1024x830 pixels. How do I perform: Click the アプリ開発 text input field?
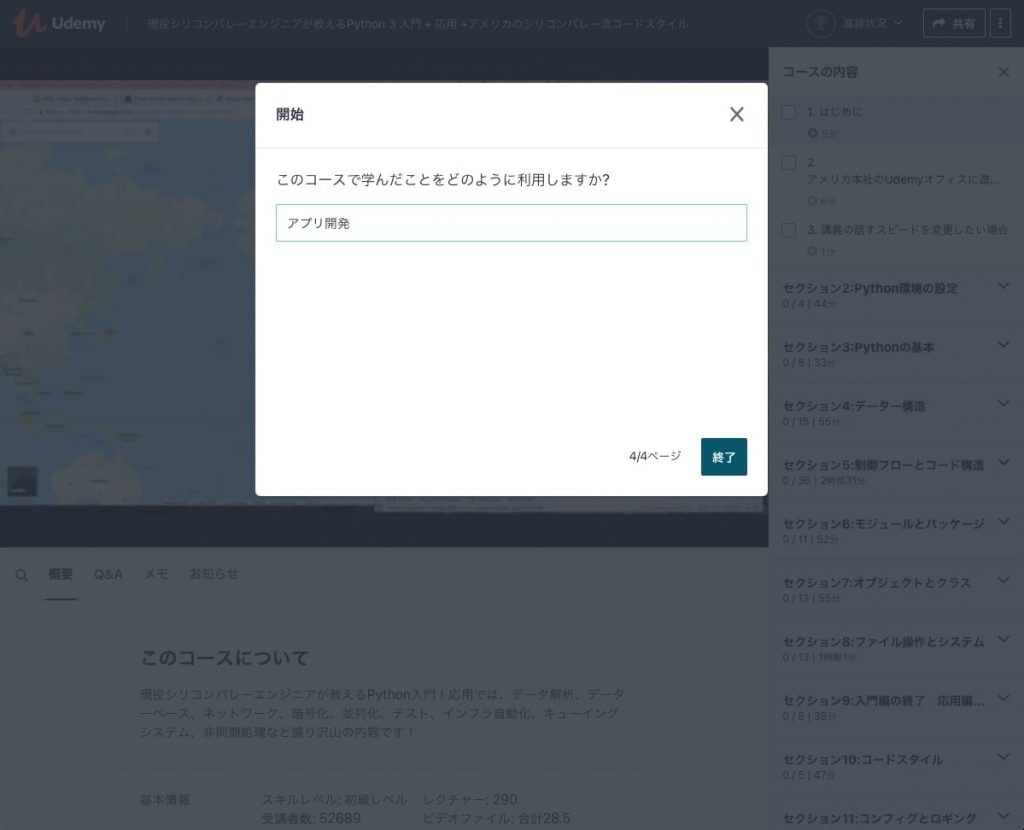coord(511,223)
